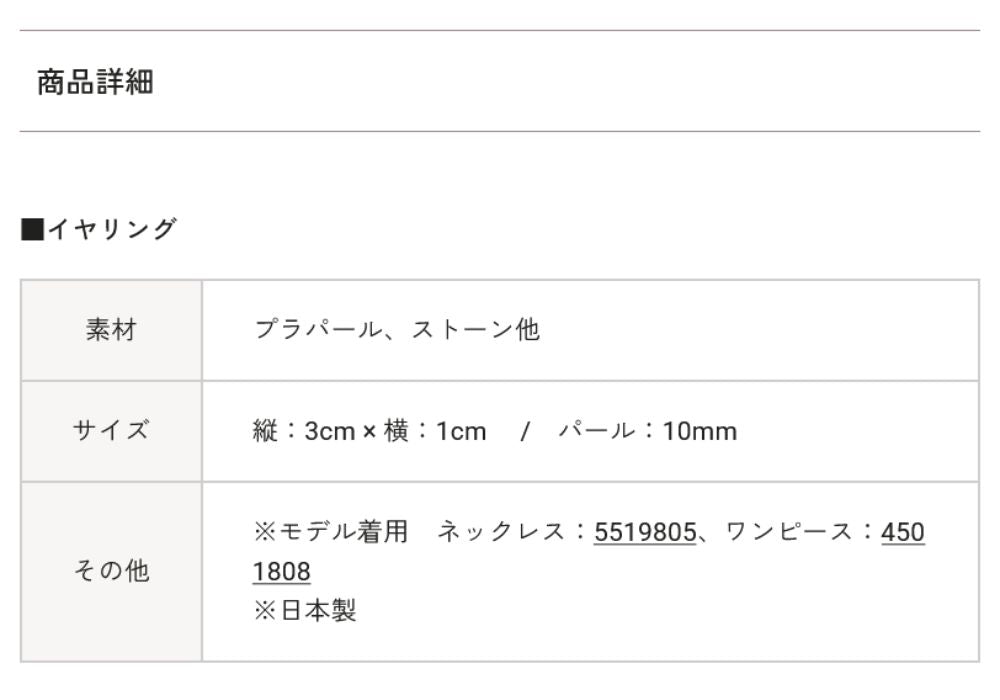1000x700 pixels.
Task: Click the その他 row header cell
Action: click(x=111, y=571)
